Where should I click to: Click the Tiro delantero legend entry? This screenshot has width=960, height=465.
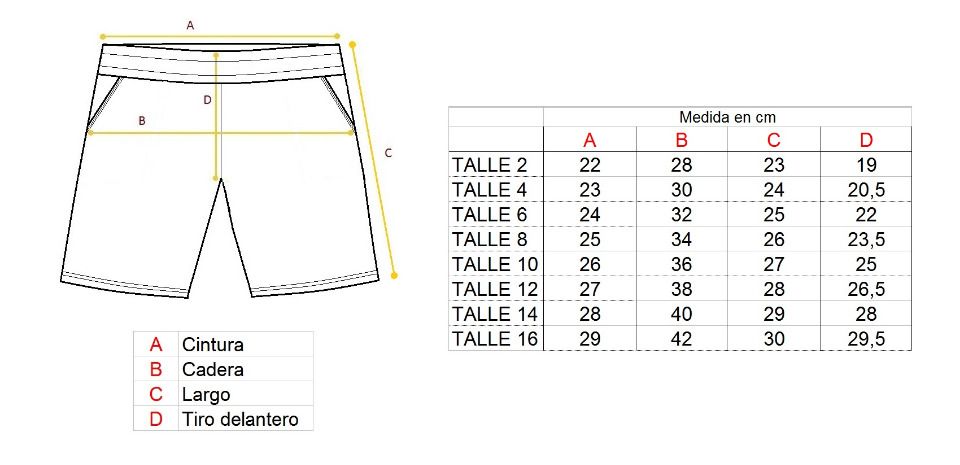(240, 419)
